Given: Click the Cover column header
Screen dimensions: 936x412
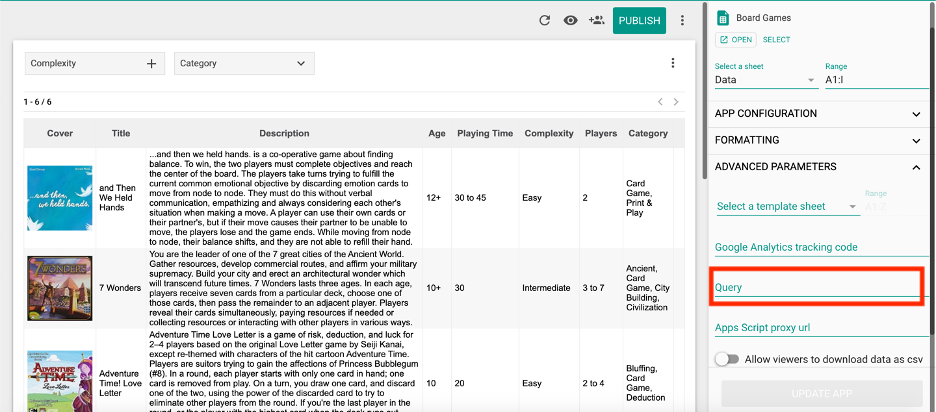Looking at the screenshot, I should [60, 133].
